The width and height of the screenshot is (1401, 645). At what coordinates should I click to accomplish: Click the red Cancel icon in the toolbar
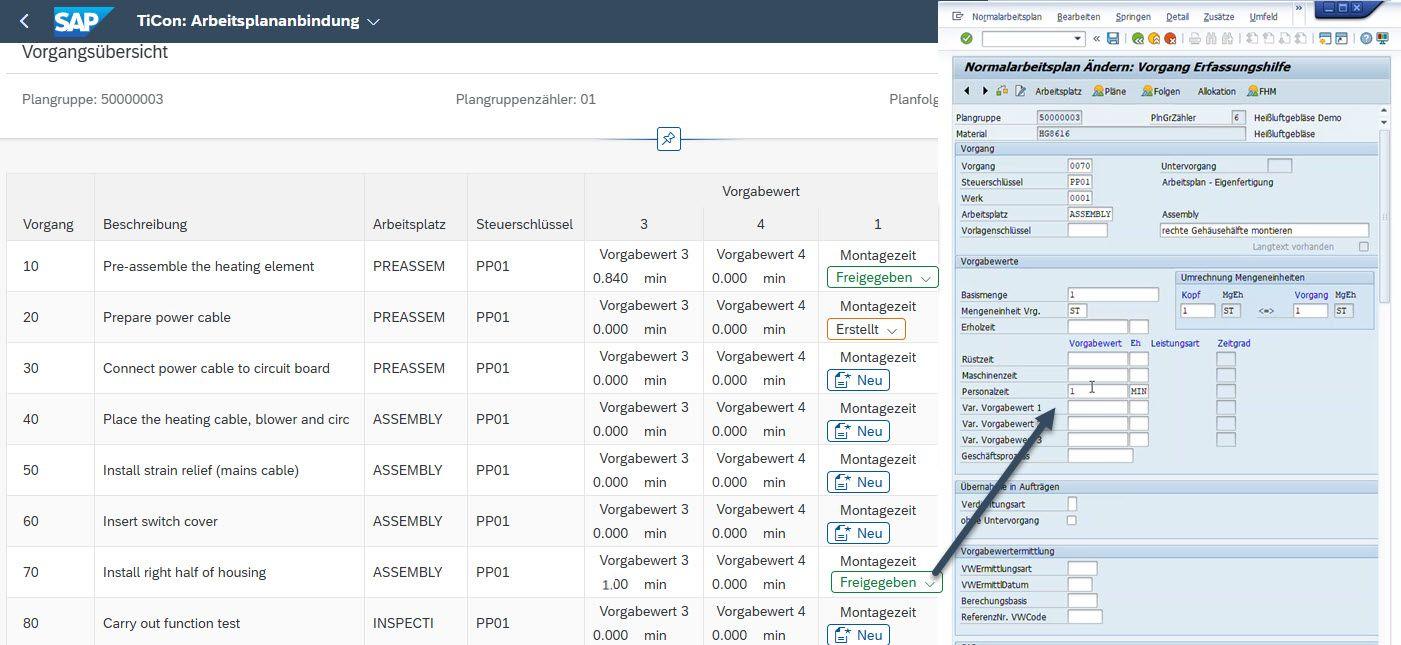coord(1170,39)
